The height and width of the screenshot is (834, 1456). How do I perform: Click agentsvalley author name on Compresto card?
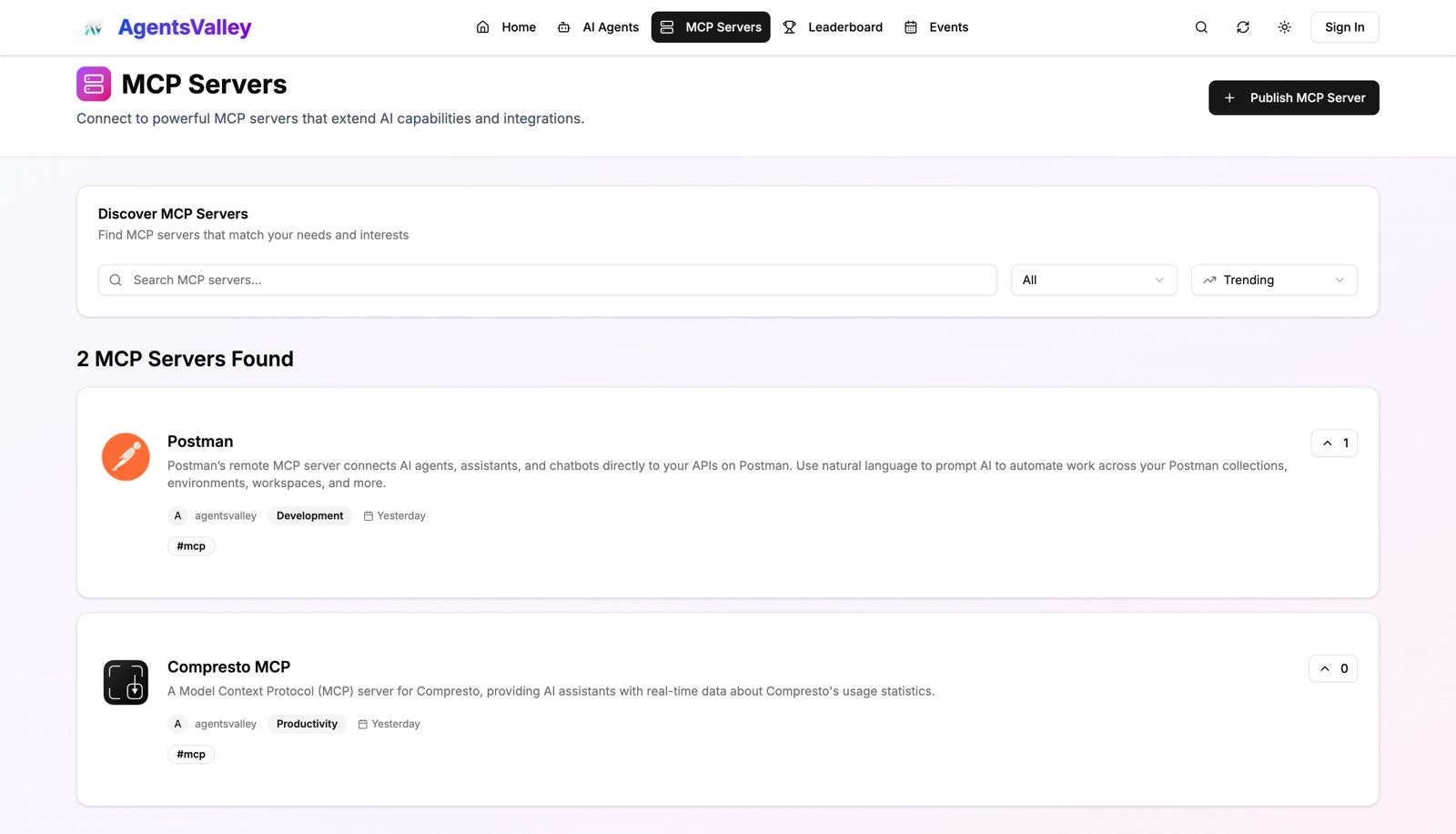pyautogui.click(x=226, y=724)
